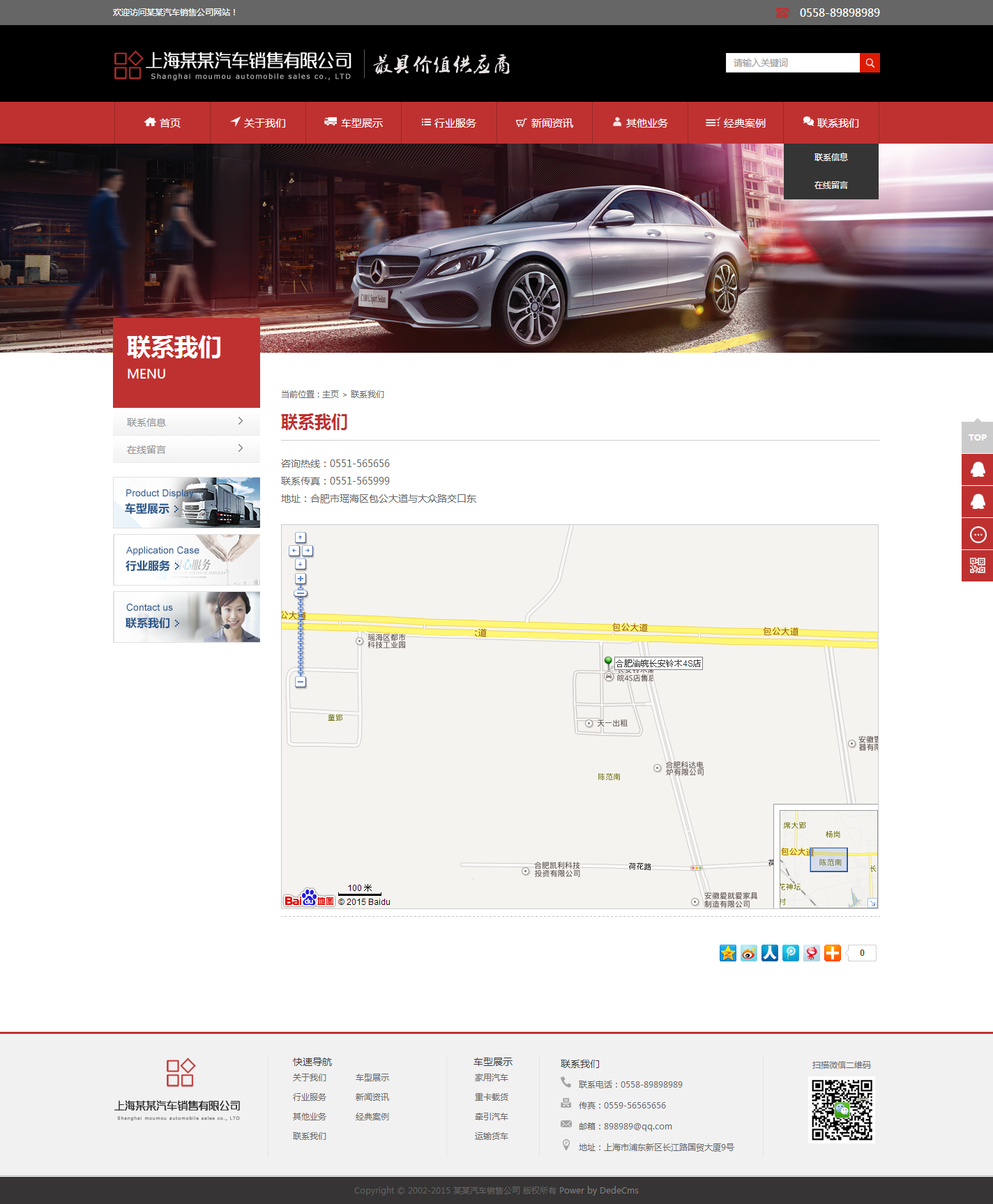Share page to Sina Weibo
The width and height of the screenshot is (993, 1204).
point(749,953)
